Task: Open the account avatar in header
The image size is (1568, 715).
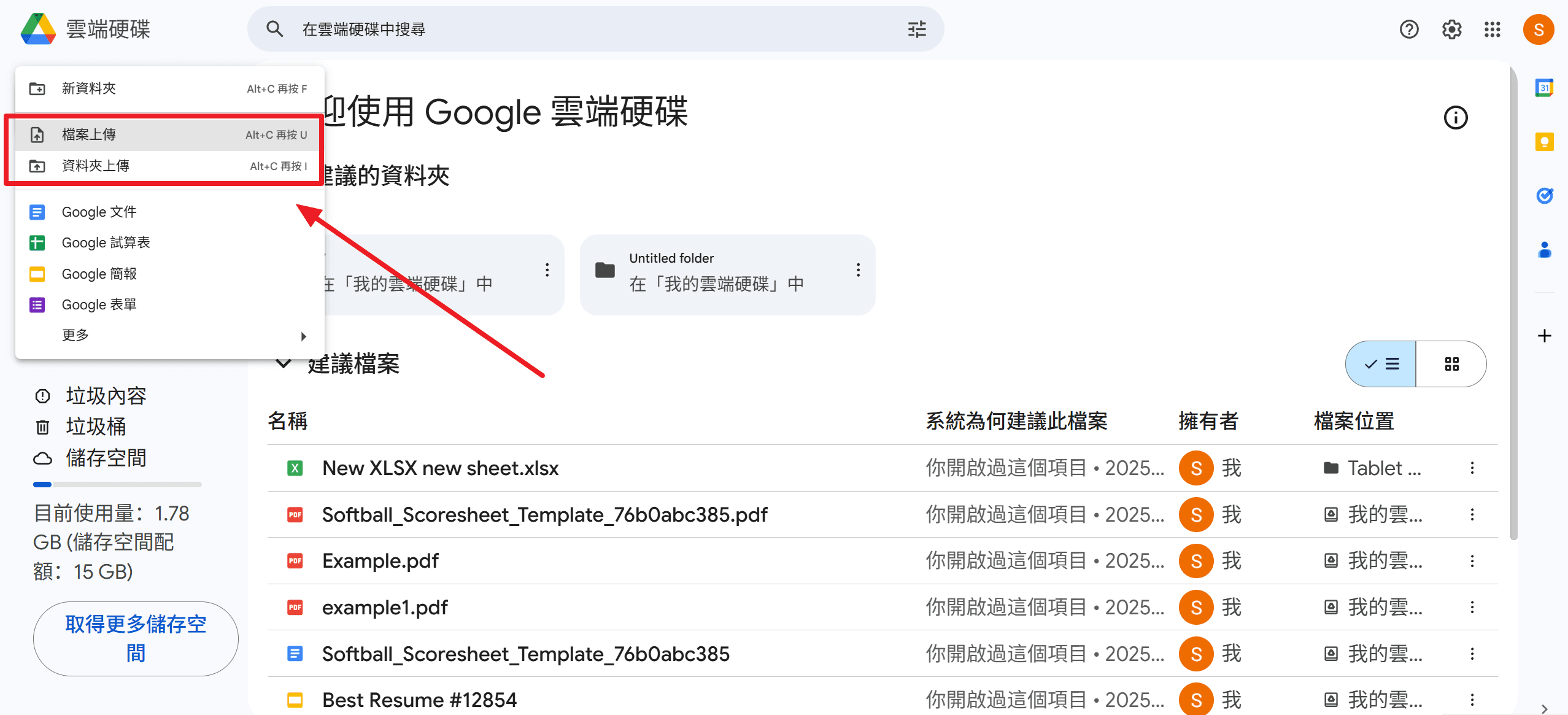Action: (1539, 29)
